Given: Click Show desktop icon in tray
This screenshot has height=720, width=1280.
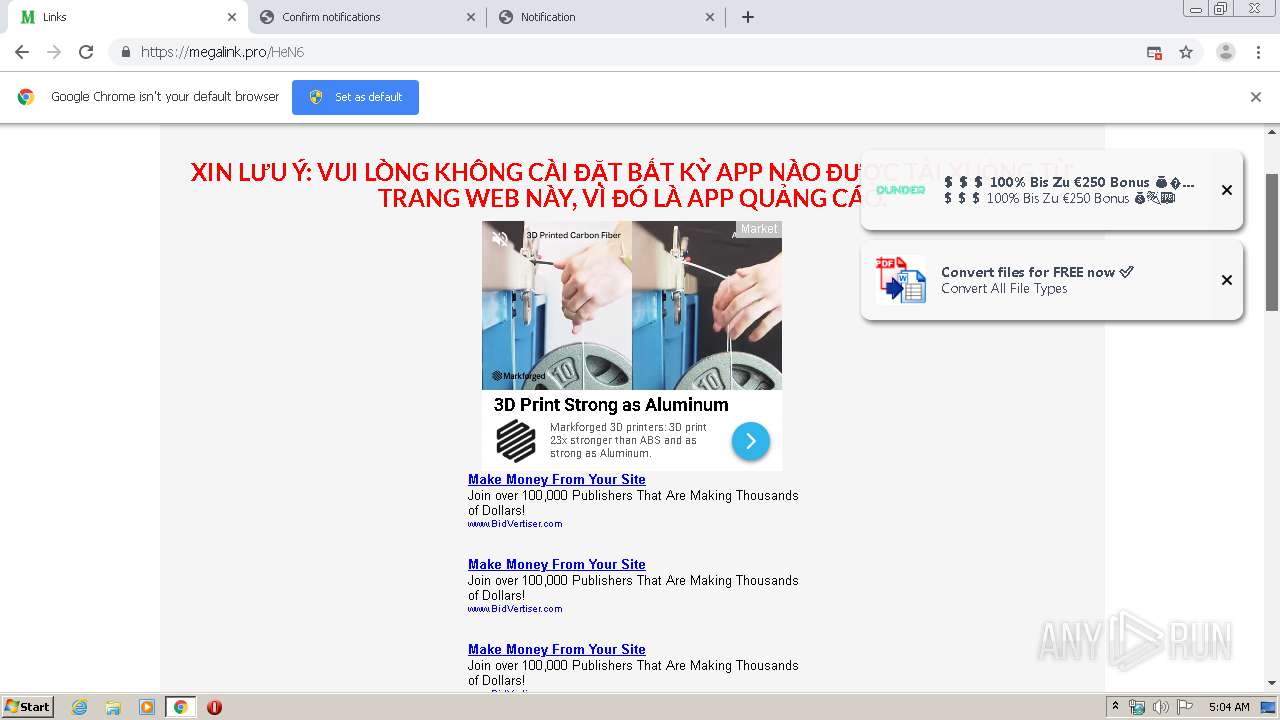Looking at the screenshot, I should point(1269,707).
